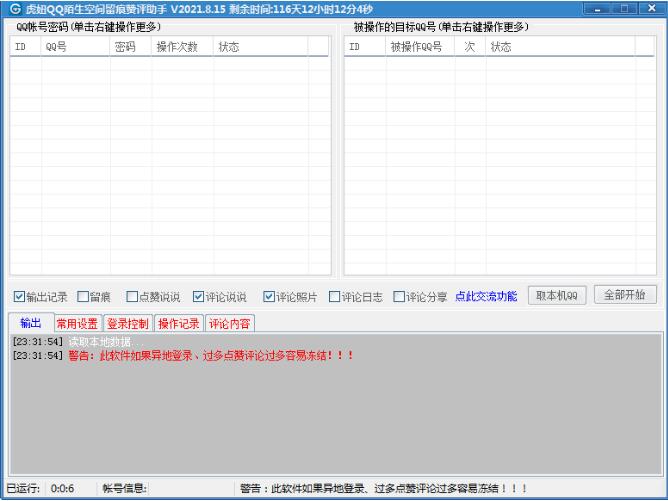This screenshot has height=501, width=668.
Task: Click the 警告 message in status bar
Action: (384, 488)
